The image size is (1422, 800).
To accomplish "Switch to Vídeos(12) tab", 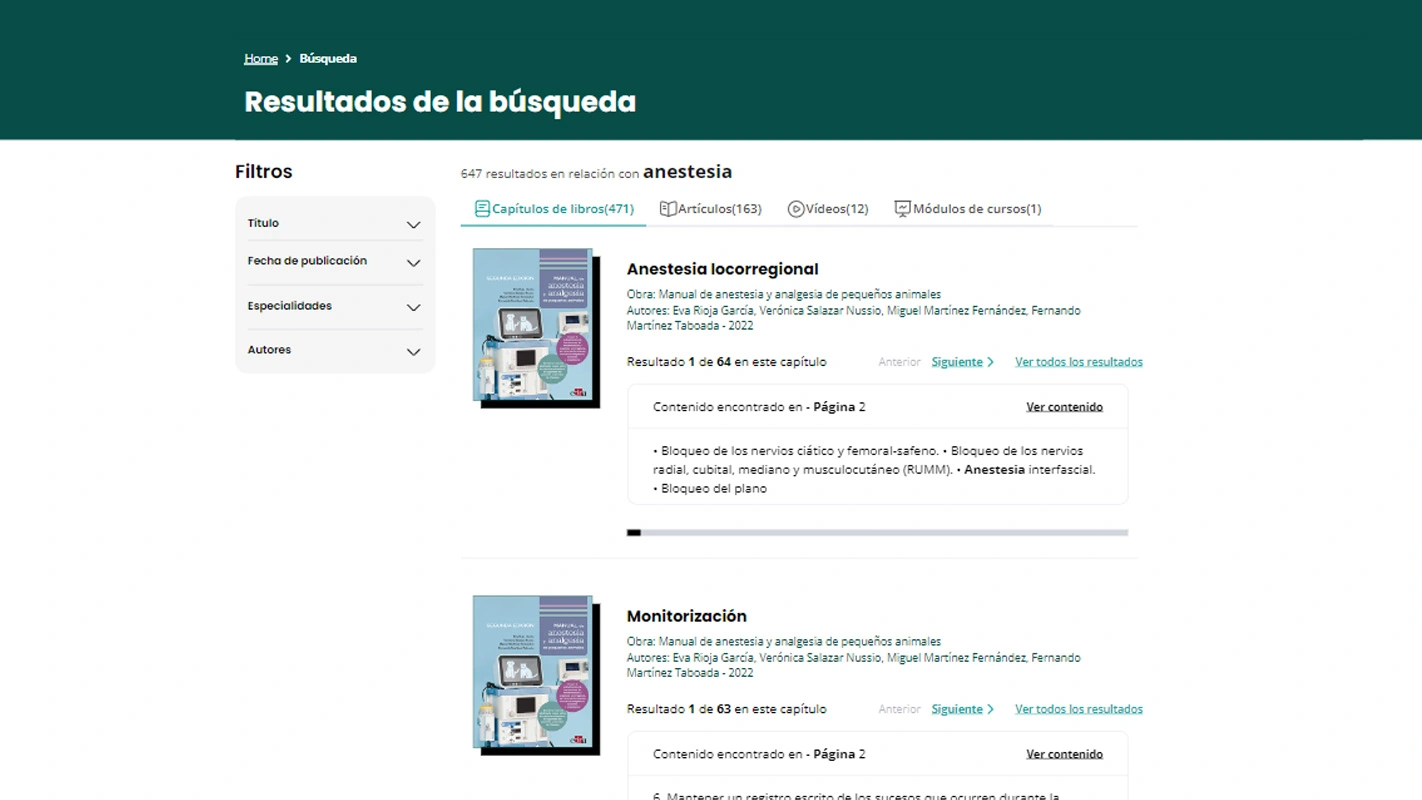I will tap(836, 209).
